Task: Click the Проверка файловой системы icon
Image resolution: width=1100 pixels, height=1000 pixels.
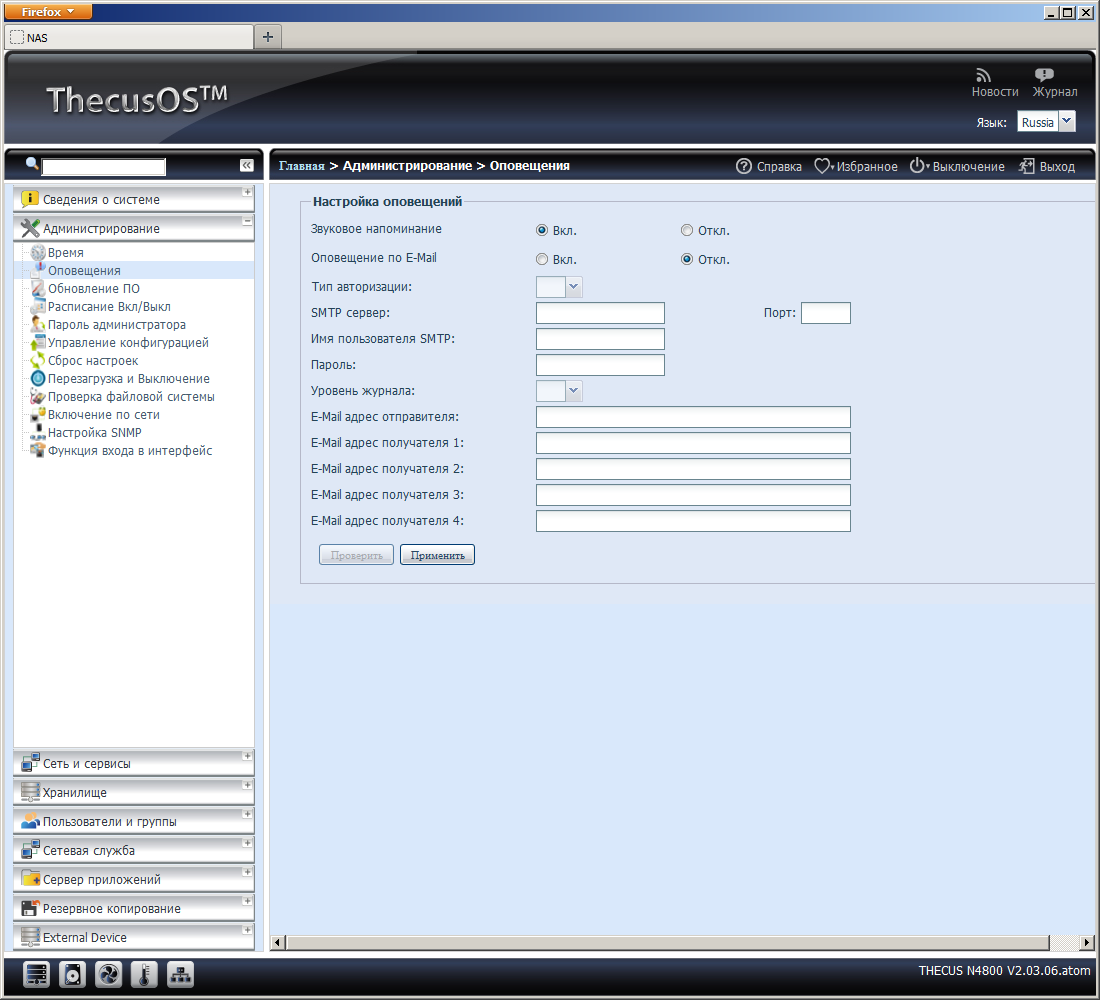Action: [x=38, y=396]
